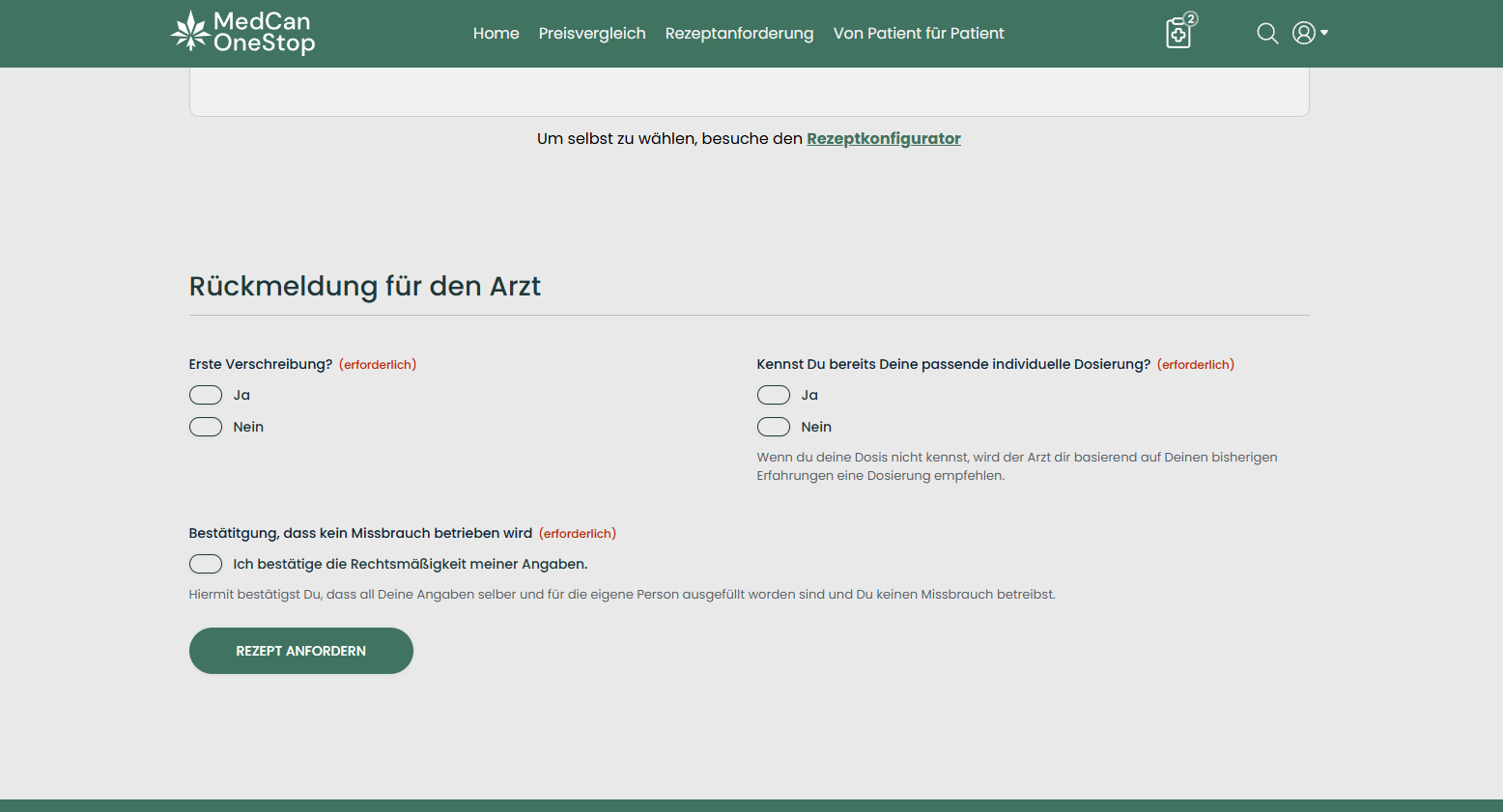The height and width of the screenshot is (812, 1503).
Task: Click the cart badge showing 2
Action: coord(1191,18)
